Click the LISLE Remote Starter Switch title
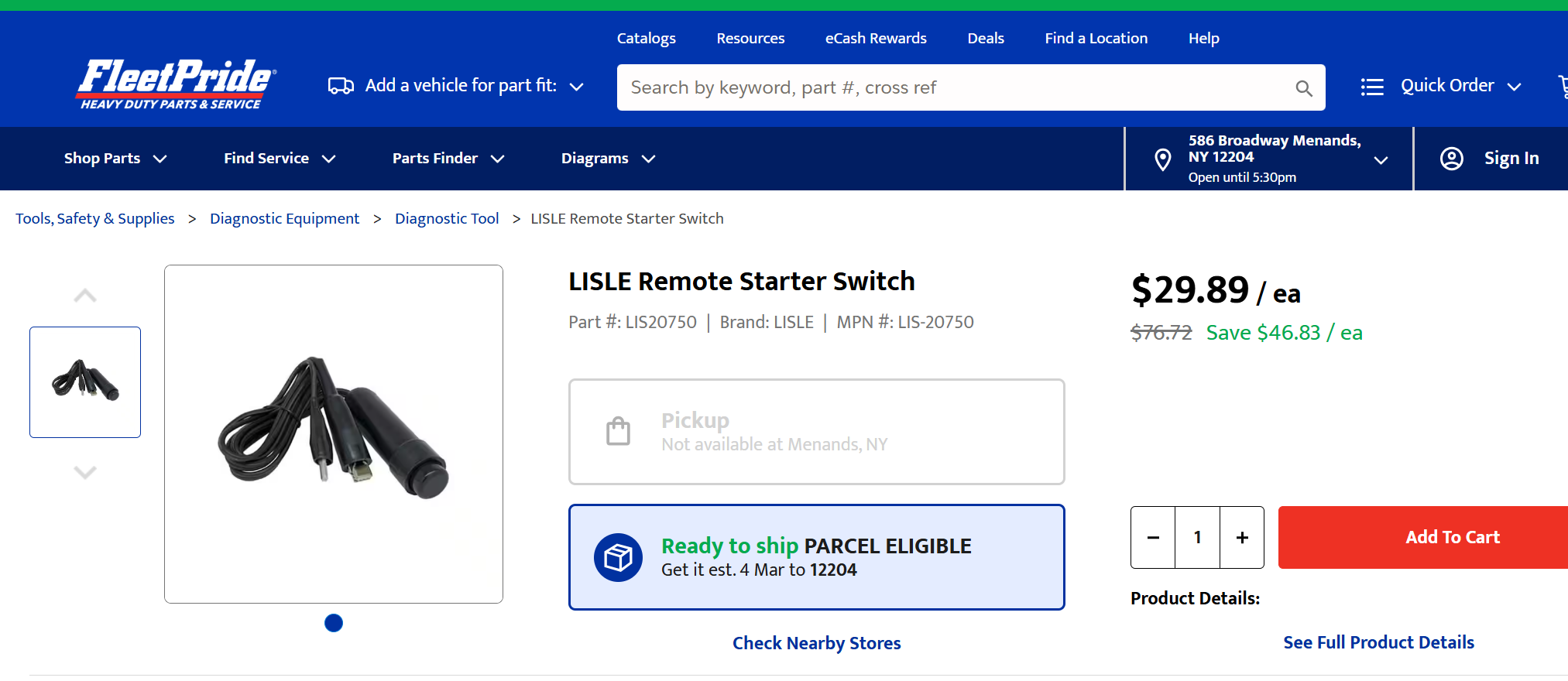The height and width of the screenshot is (681, 1568). tap(742, 282)
